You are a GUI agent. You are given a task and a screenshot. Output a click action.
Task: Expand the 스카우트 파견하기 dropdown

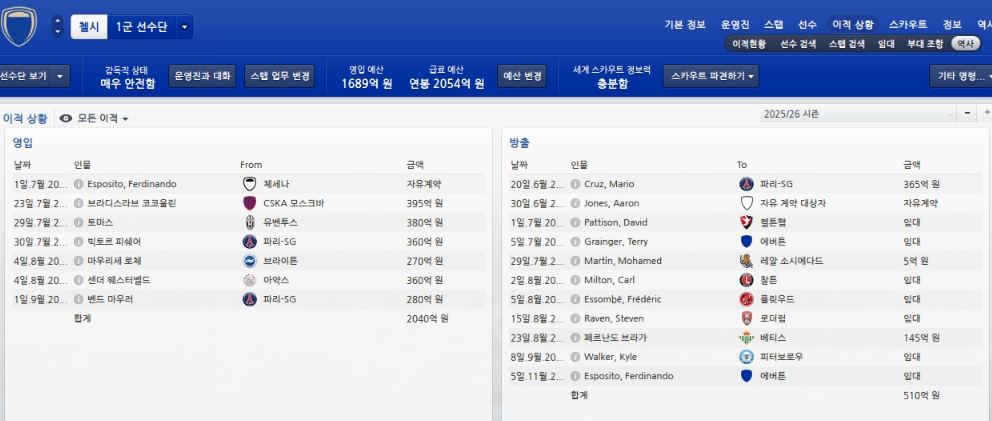pyautogui.click(x=710, y=76)
